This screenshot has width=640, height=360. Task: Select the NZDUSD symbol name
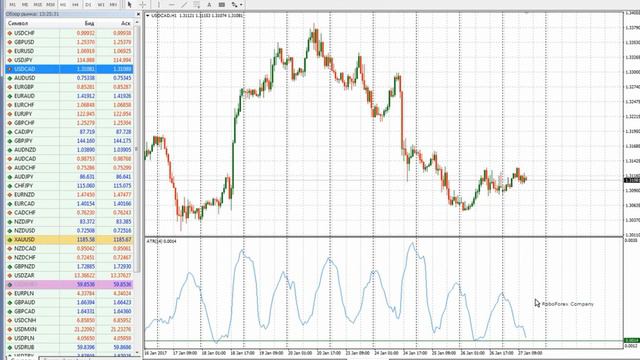[x=24, y=231]
